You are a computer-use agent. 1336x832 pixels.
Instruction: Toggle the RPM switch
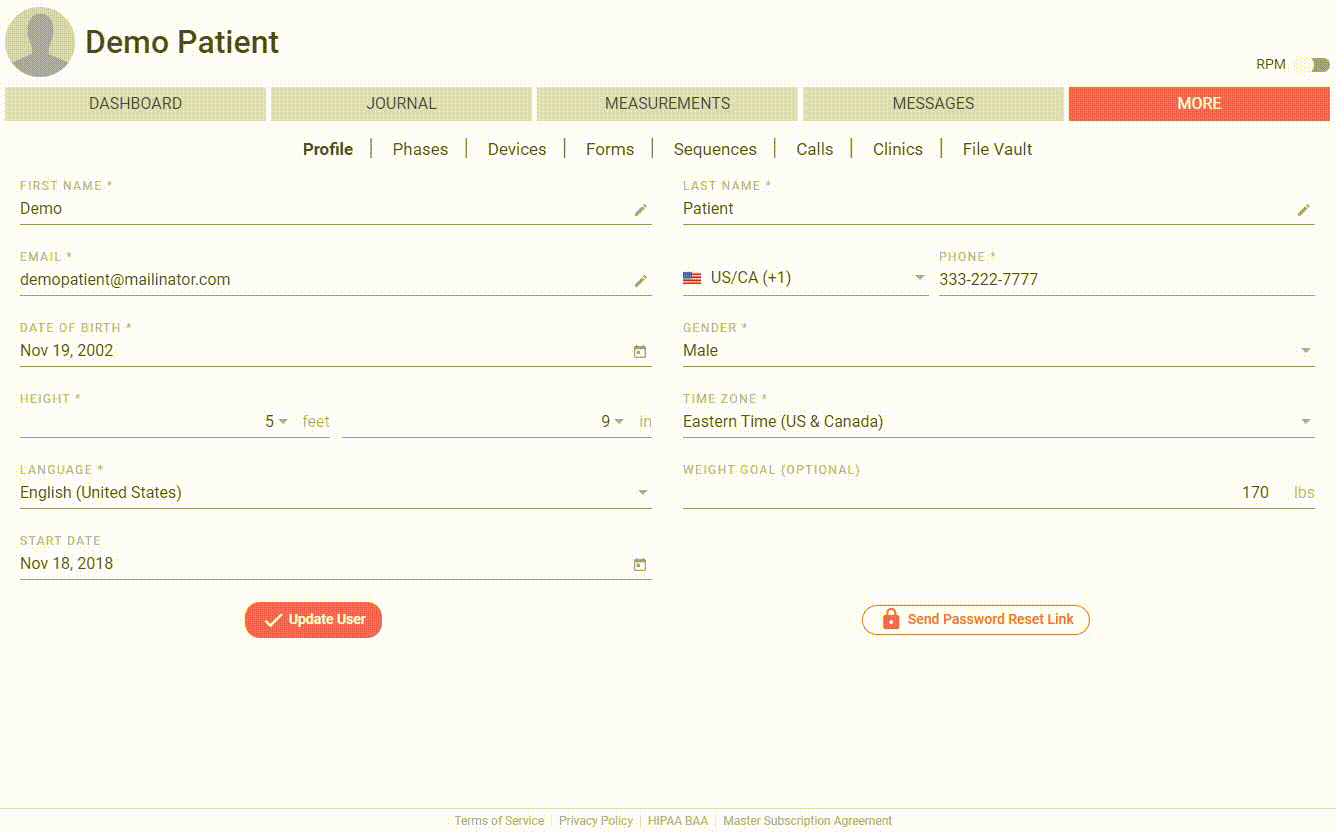pos(1312,65)
